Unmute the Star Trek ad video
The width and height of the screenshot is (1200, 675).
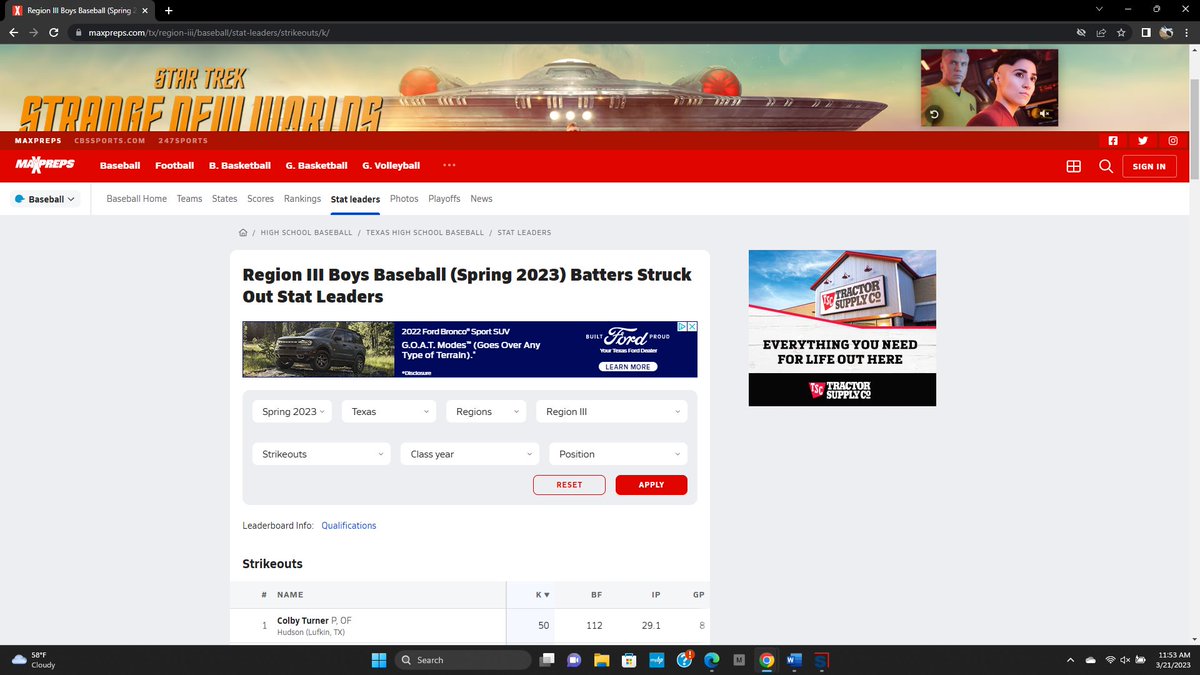click(1046, 114)
